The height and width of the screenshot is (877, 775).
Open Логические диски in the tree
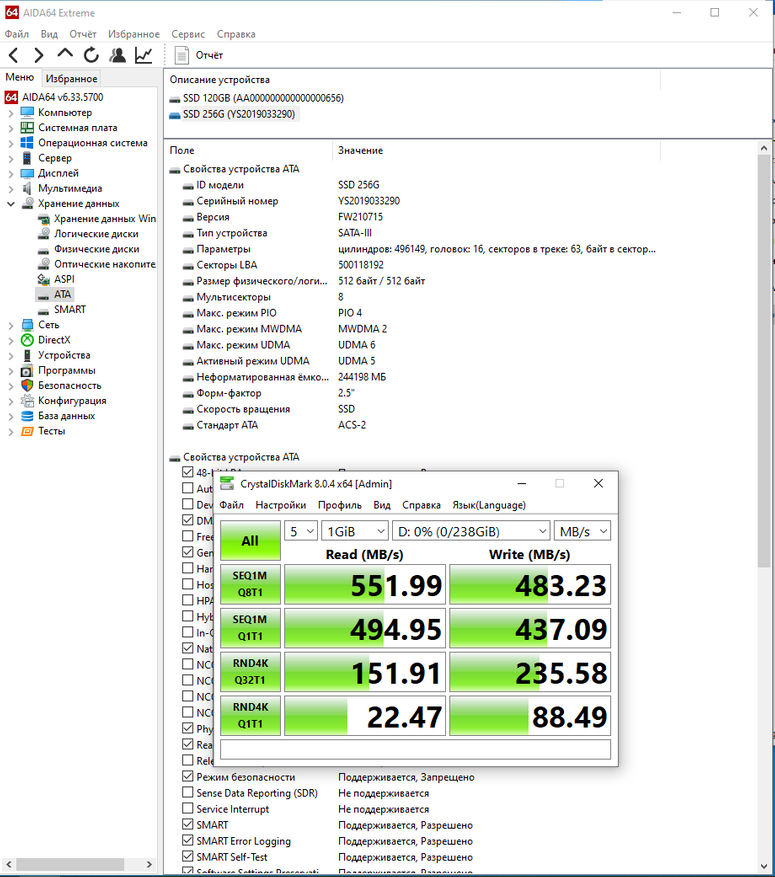click(96, 234)
